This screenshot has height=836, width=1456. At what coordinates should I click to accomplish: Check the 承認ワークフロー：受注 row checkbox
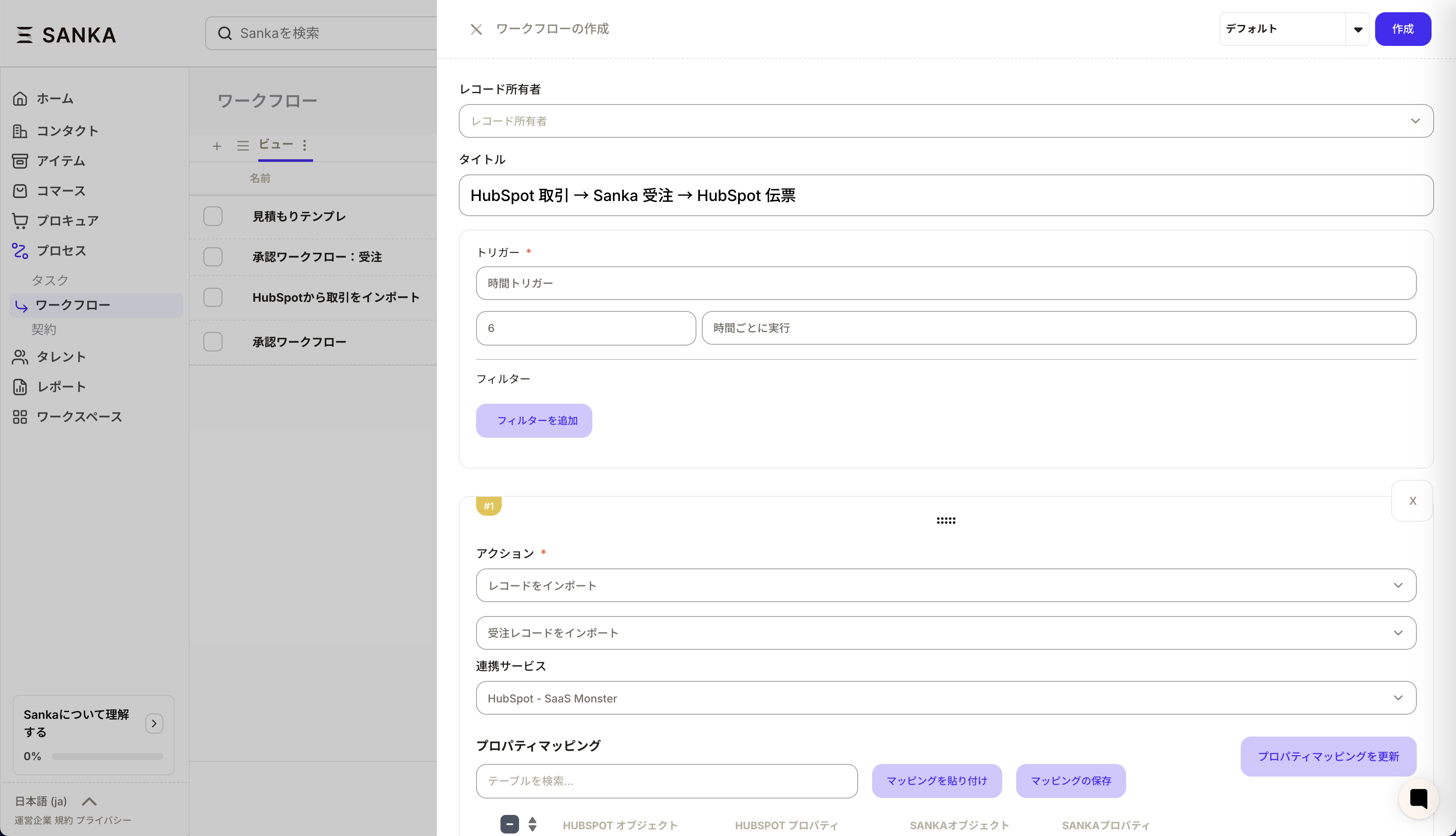pyautogui.click(x=213, y=257)
